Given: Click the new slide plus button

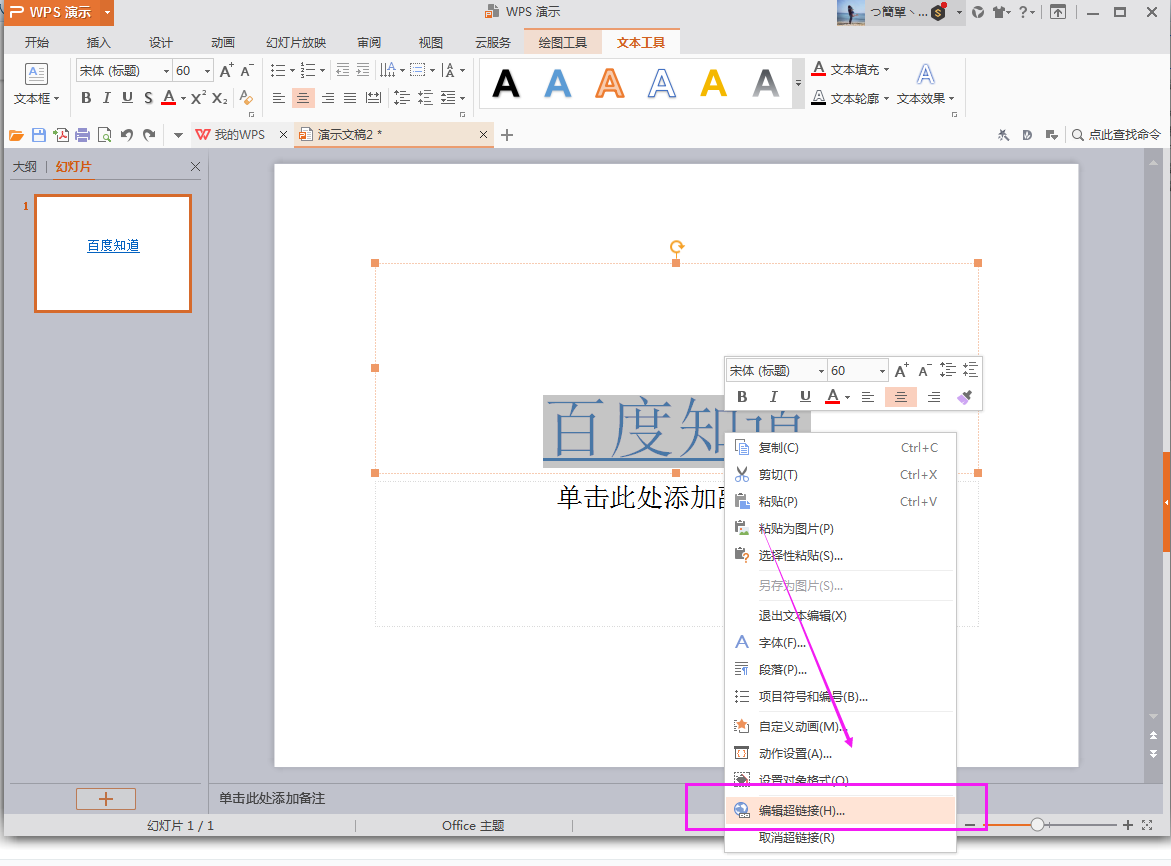Looking at the screenshot, I should 105,799.
